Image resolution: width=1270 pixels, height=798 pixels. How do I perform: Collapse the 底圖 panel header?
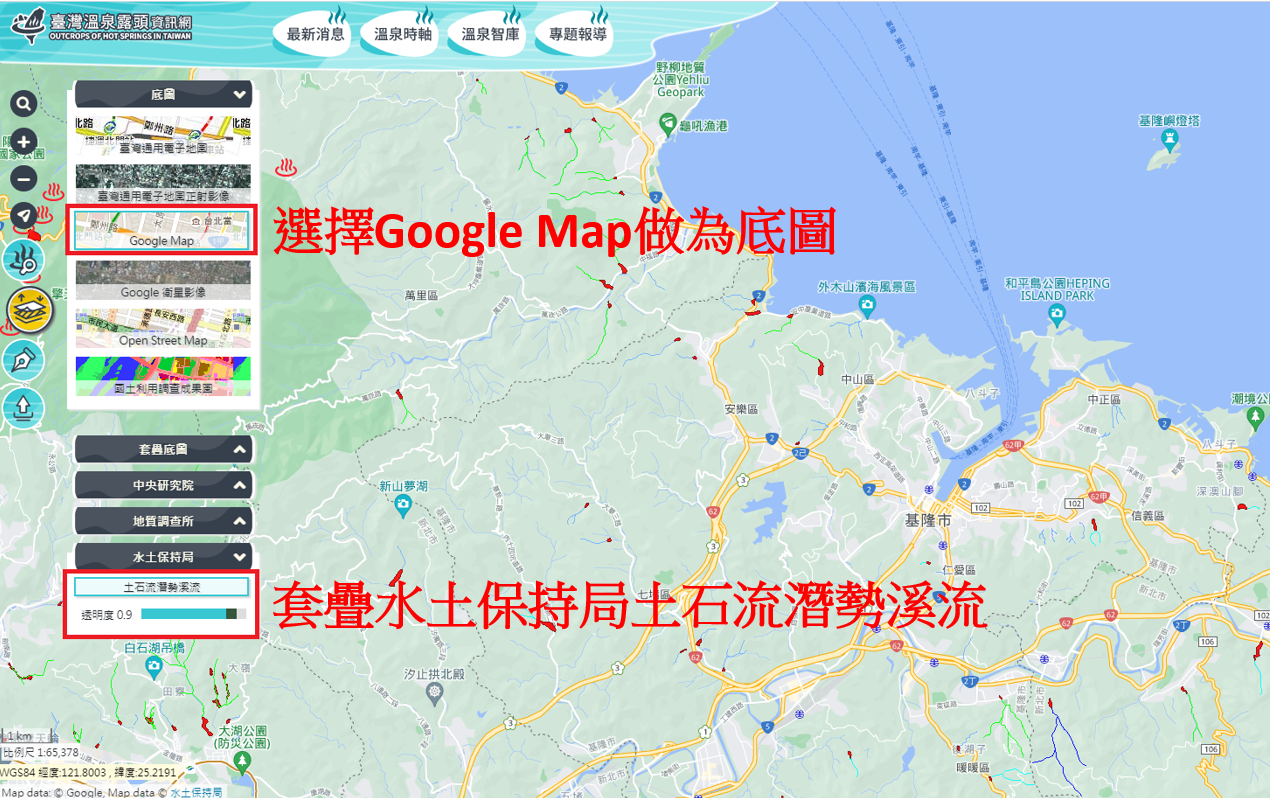163,95
